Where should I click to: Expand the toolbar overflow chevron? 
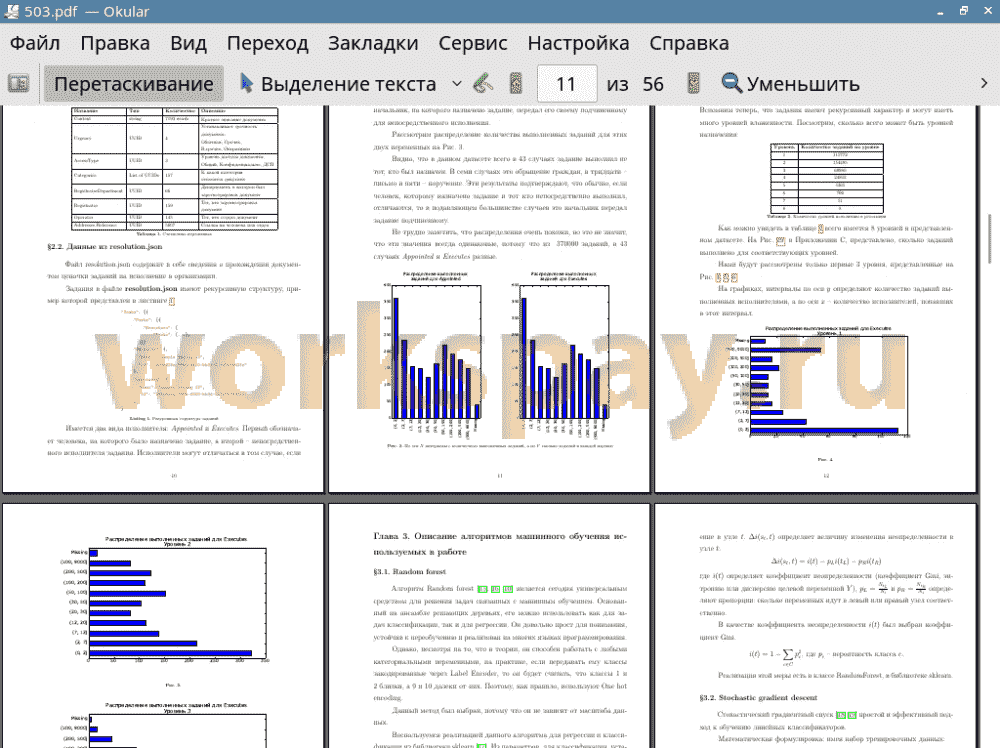coord(984,84)
